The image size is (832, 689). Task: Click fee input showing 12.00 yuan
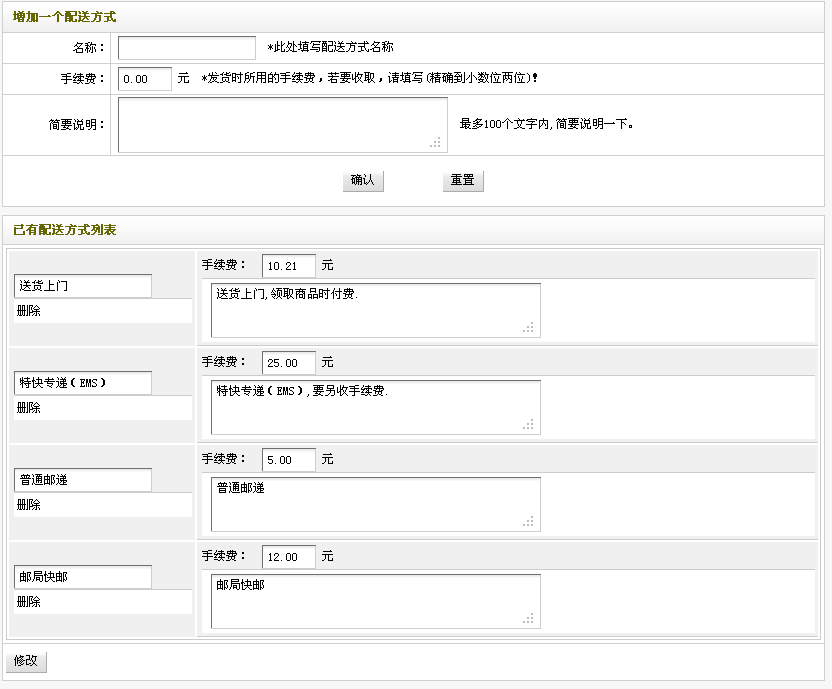click(x=288, y=556)
